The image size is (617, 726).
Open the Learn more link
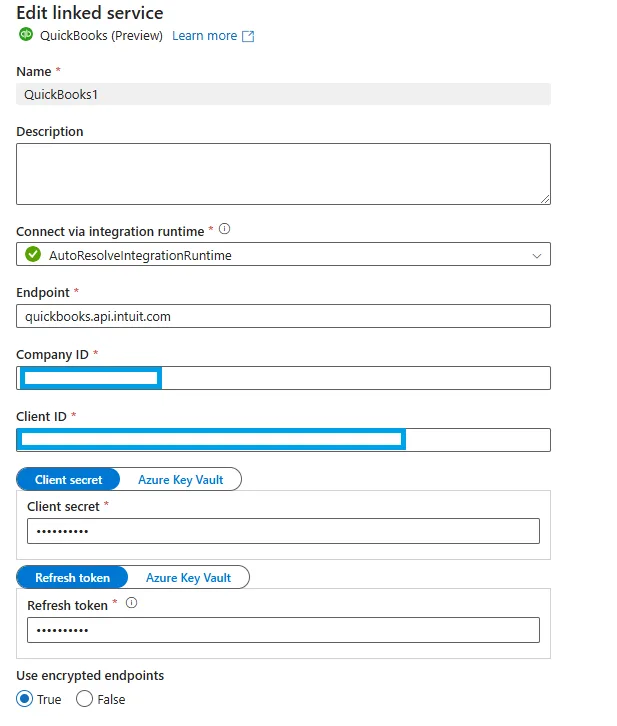point(205,36)
